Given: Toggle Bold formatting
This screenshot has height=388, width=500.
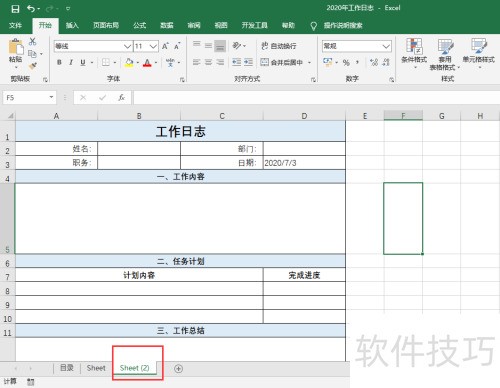Looking at the screenshot, I should click(x=59, y=62).
